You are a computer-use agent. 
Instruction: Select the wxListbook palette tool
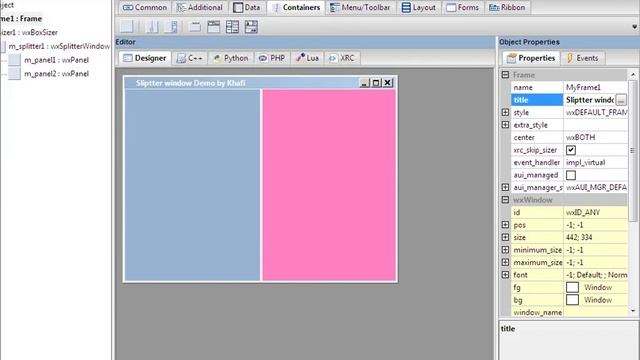point(232,27)
